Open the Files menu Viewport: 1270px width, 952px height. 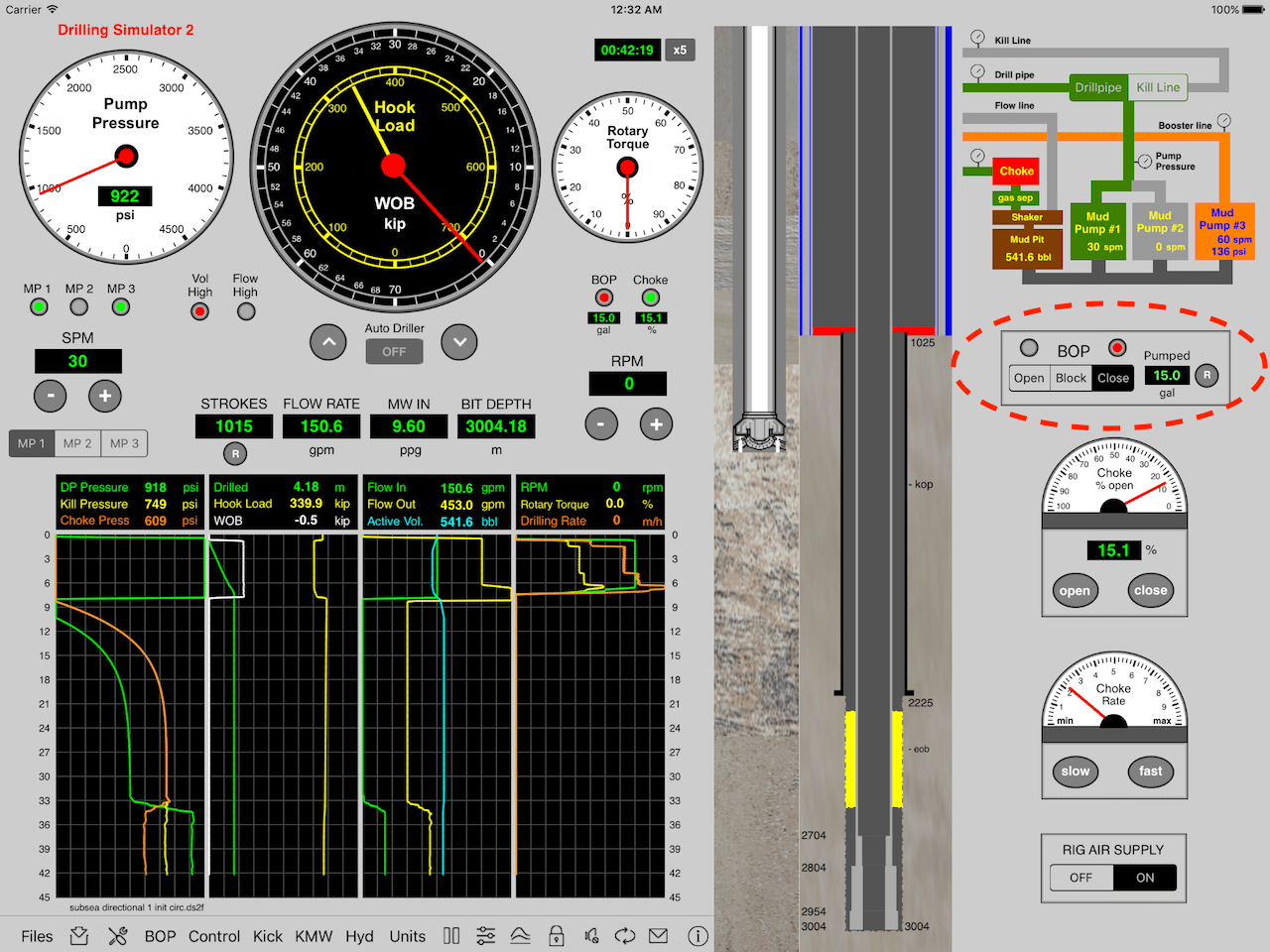pyautogui.click(x=37, y=936)
